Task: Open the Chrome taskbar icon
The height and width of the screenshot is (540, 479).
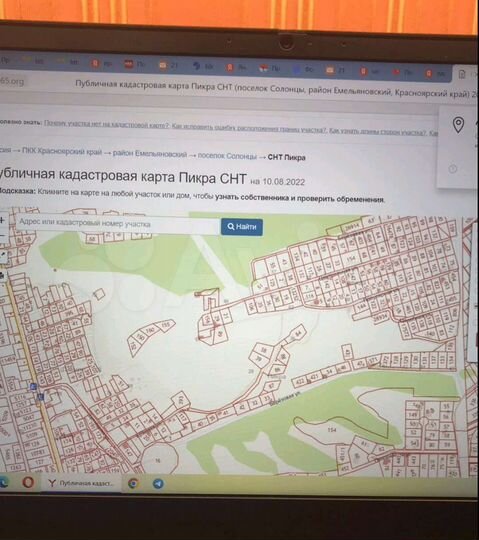Action: [134, 484]
